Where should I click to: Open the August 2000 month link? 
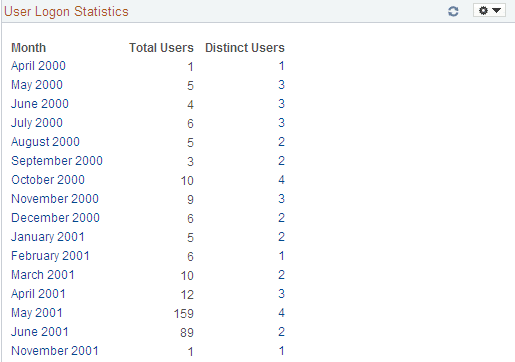click(45, 142)
